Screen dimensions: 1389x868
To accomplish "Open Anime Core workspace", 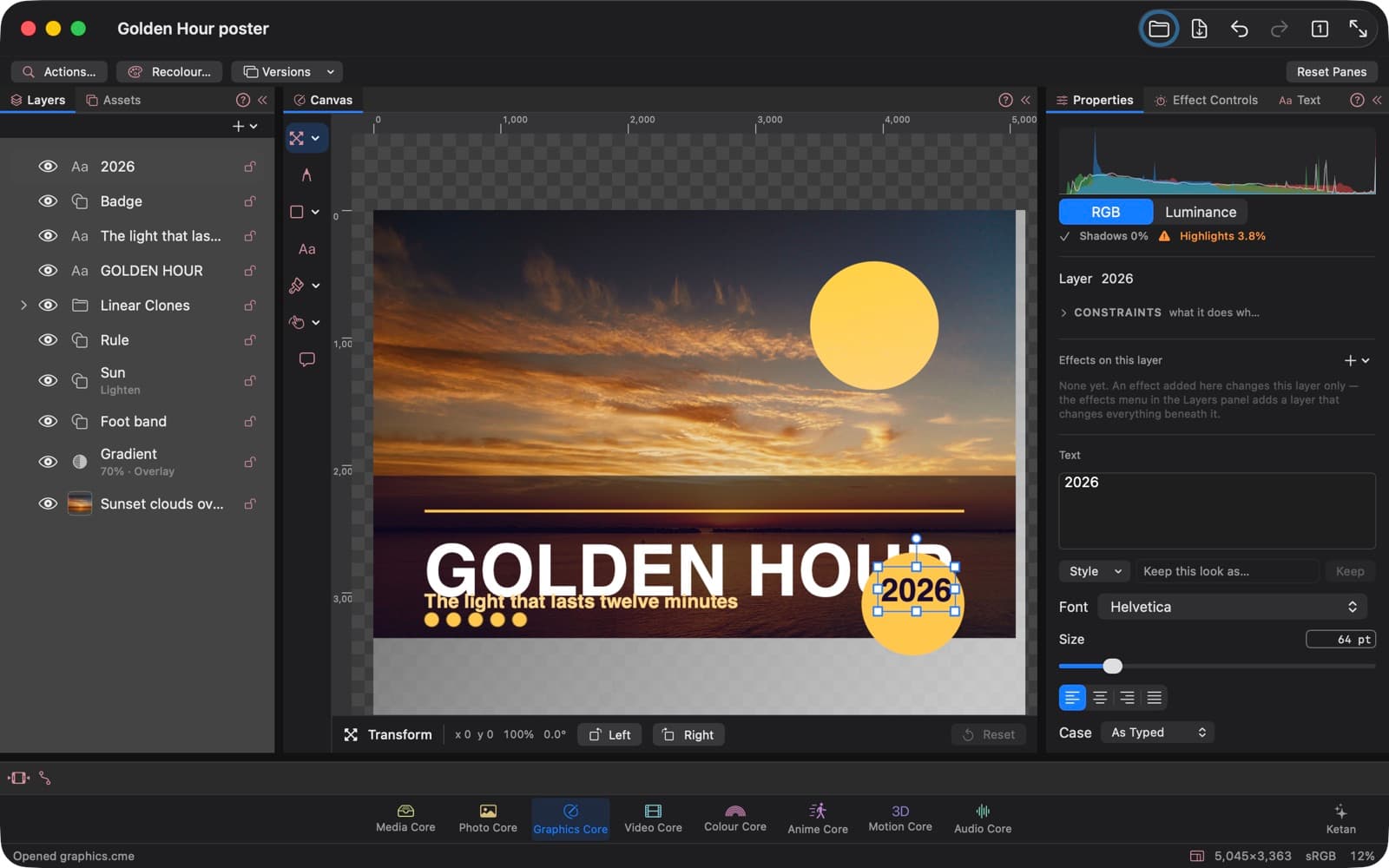I will click(818, 819).
